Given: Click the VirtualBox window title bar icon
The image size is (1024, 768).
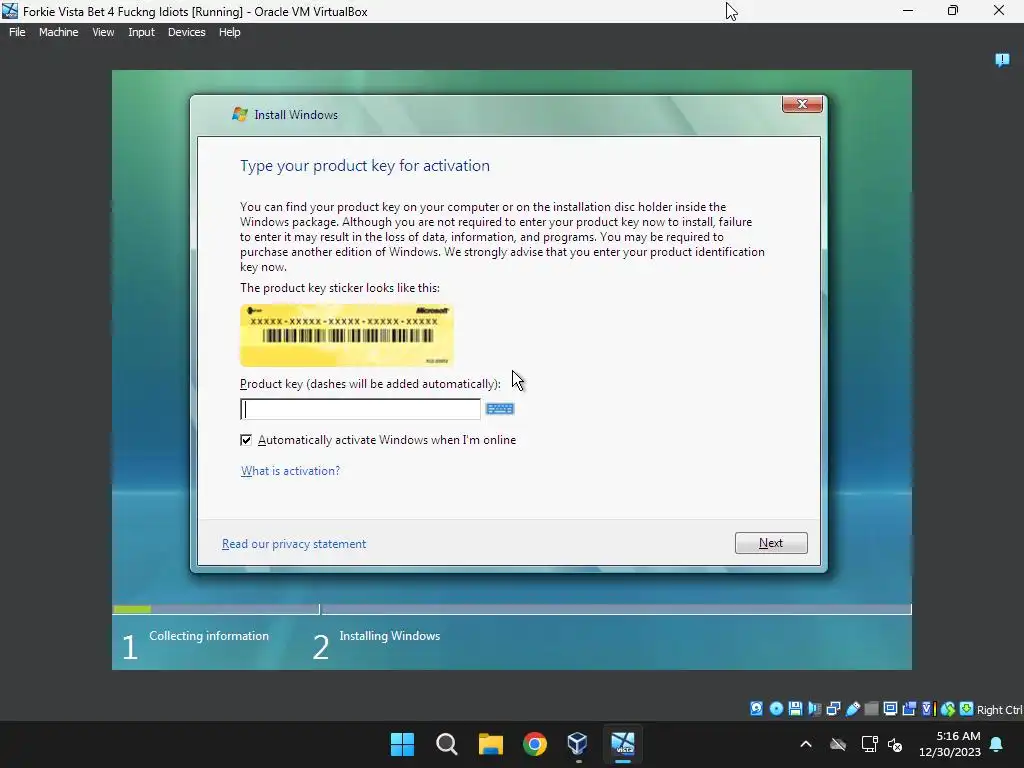Looking at the screenshot, I should click(10, 11).
